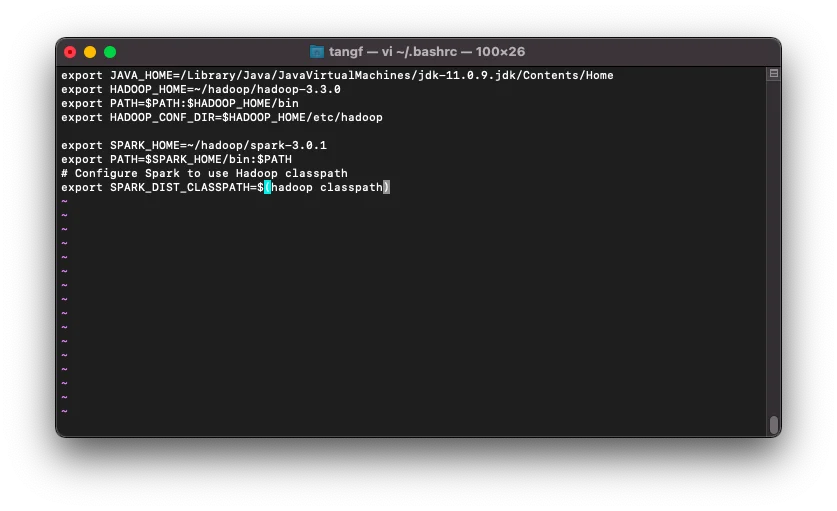Click the scrollbar thumb at the bottom right
The height and width of the screenshot is (511, 837).
tap(773, 424)
